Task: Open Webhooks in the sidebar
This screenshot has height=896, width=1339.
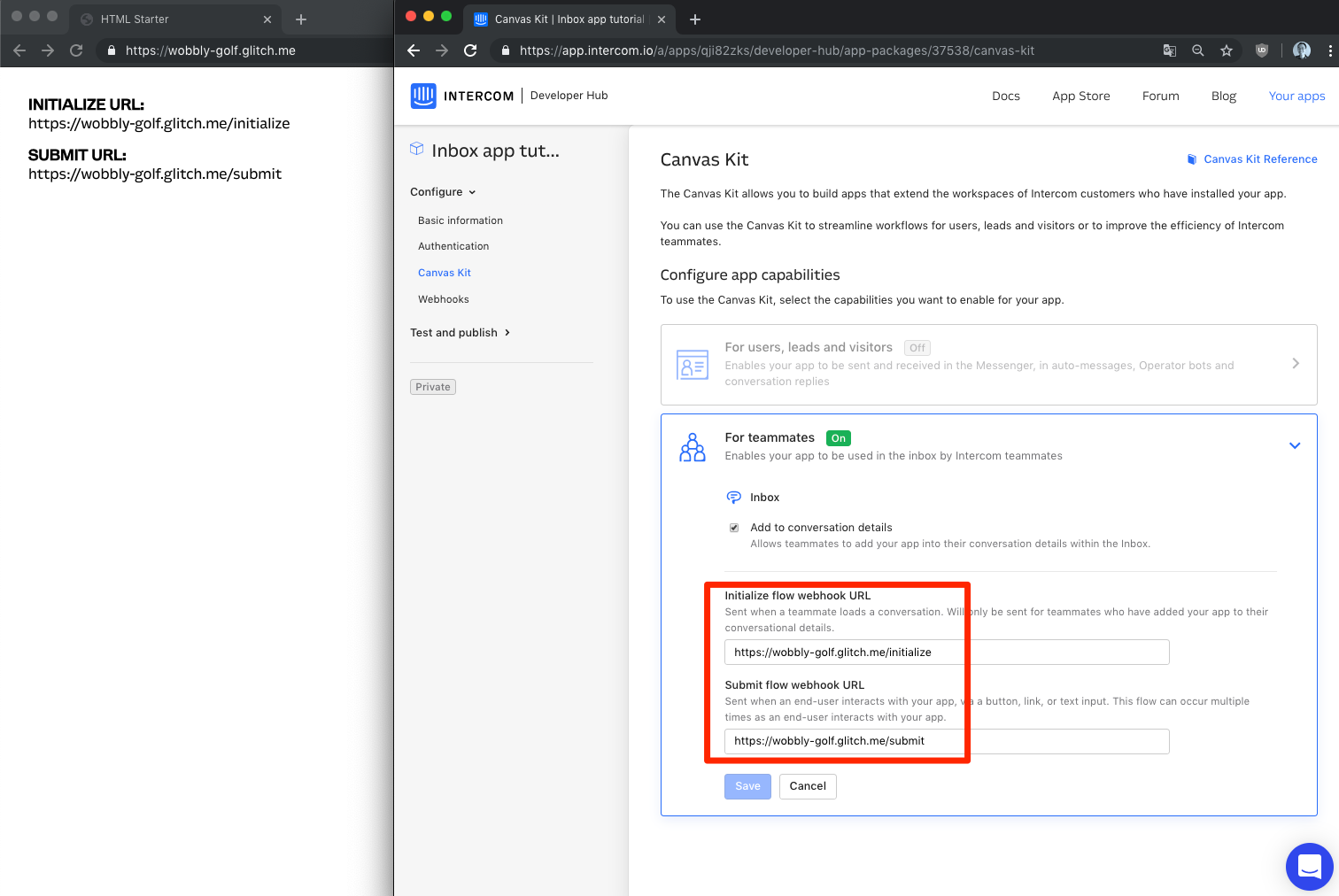Action: click(444, 299)
